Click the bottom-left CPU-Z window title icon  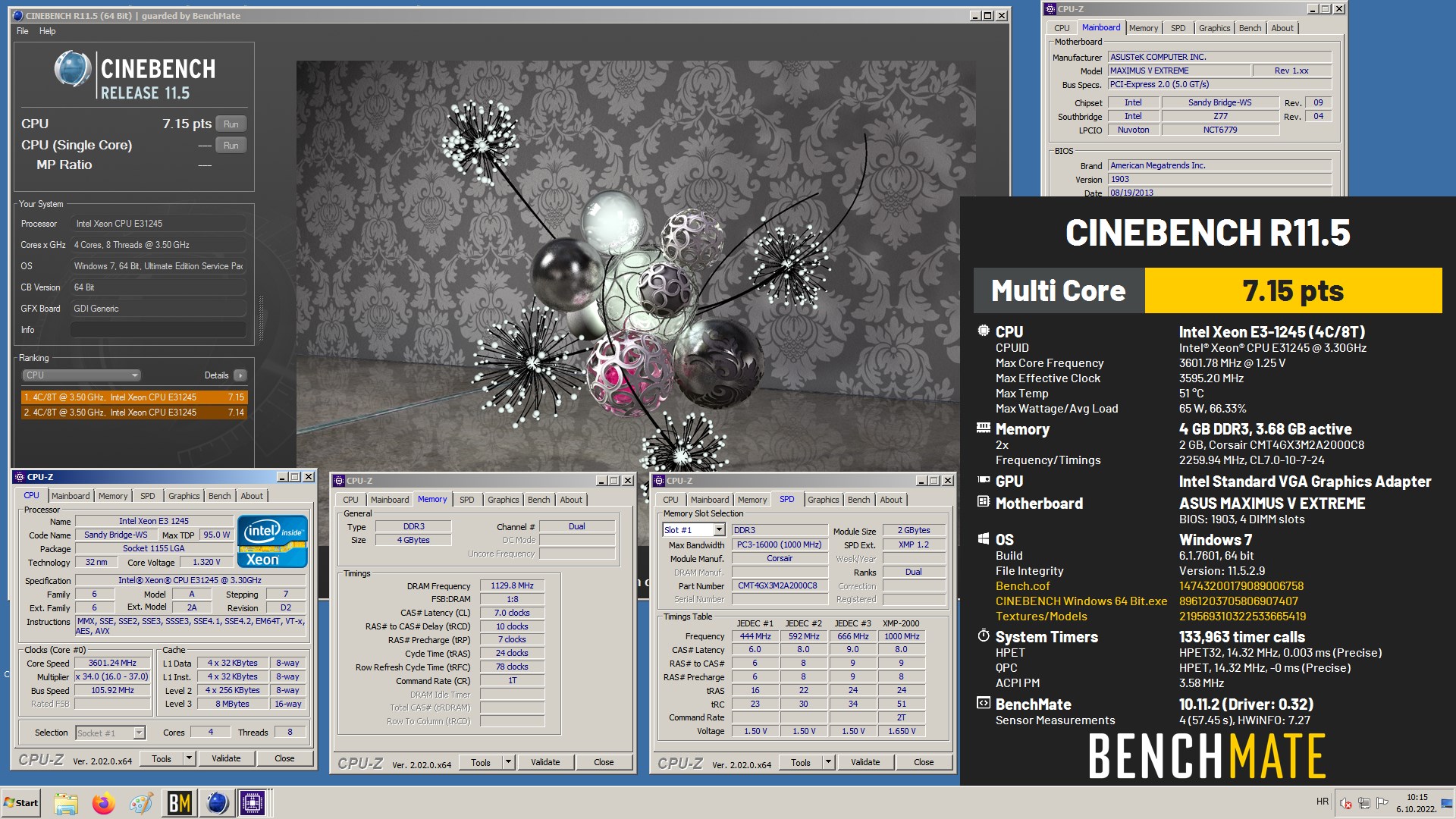pyautogui.click(x=19, y=477)
